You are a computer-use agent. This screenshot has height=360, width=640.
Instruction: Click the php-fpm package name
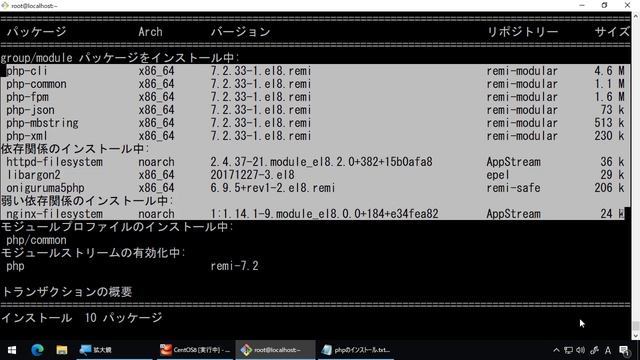click(27, 97)
